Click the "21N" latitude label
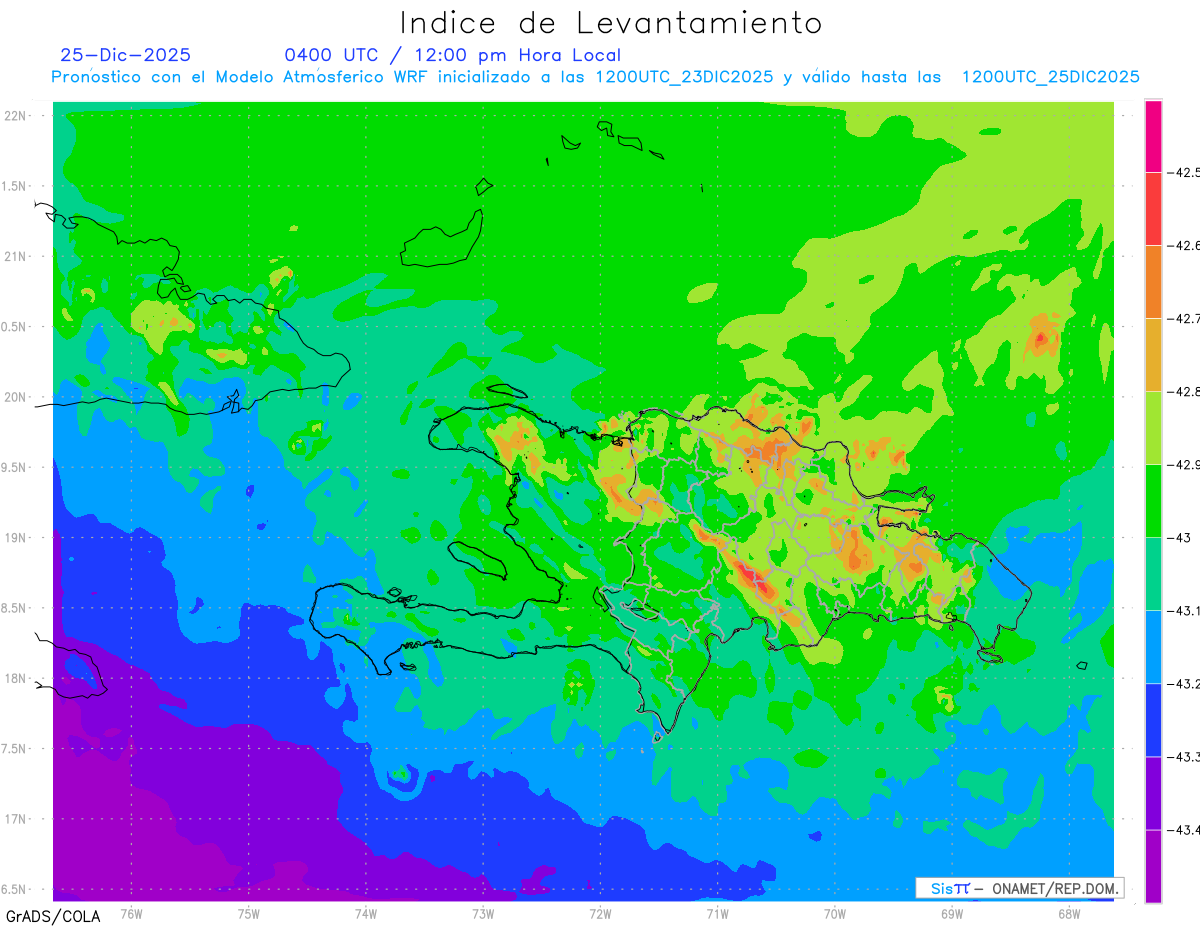Screen dimensions: 1200x927 [x=17, y=256]
